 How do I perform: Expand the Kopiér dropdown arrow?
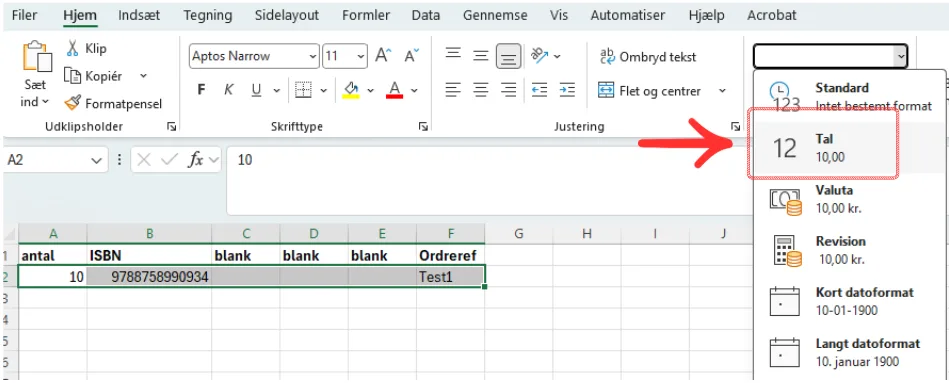[143, 76]
